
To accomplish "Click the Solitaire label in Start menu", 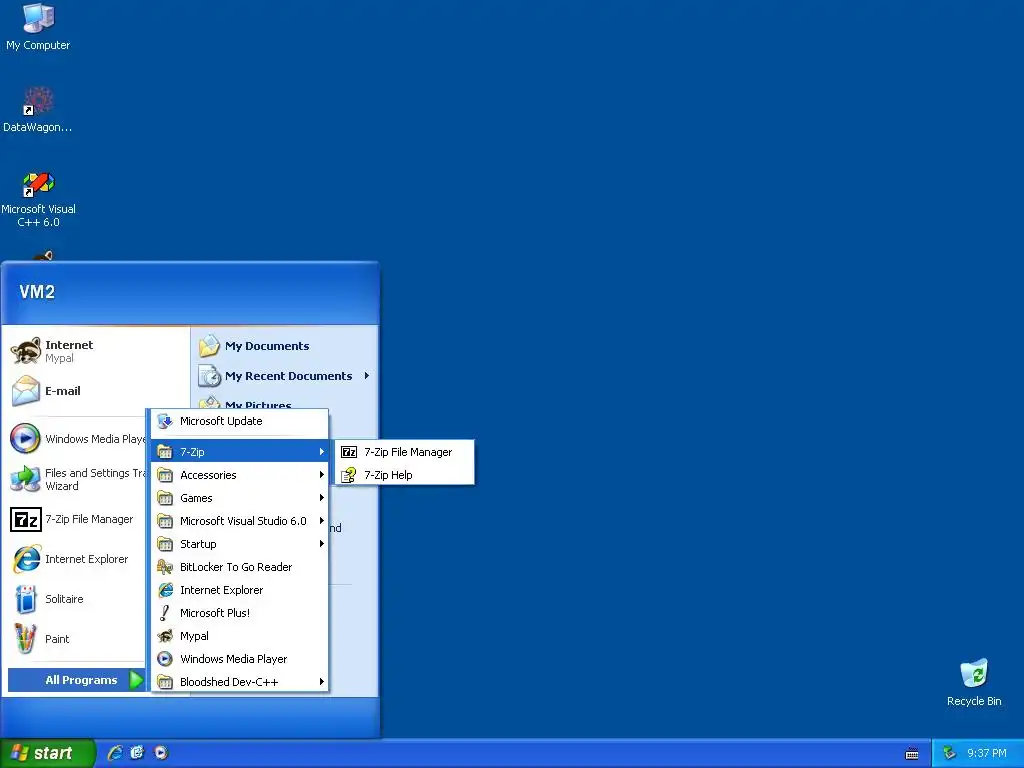I will 64,599.
